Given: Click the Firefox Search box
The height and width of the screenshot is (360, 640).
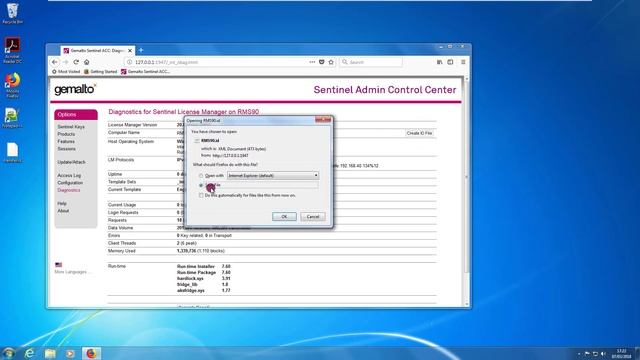Looking at the screenshot, I should tap(371, 62).
